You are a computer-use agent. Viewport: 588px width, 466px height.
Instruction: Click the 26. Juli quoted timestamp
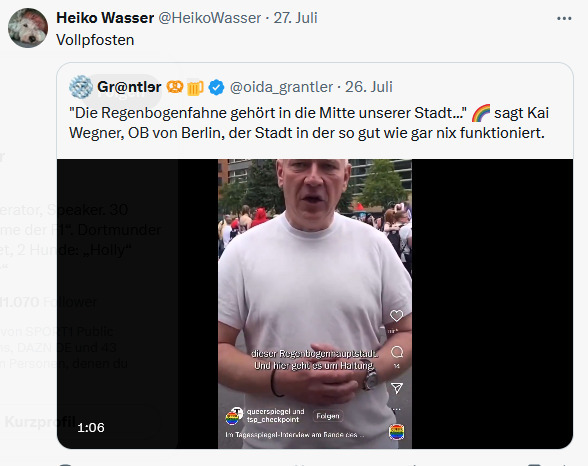(369, 87)
